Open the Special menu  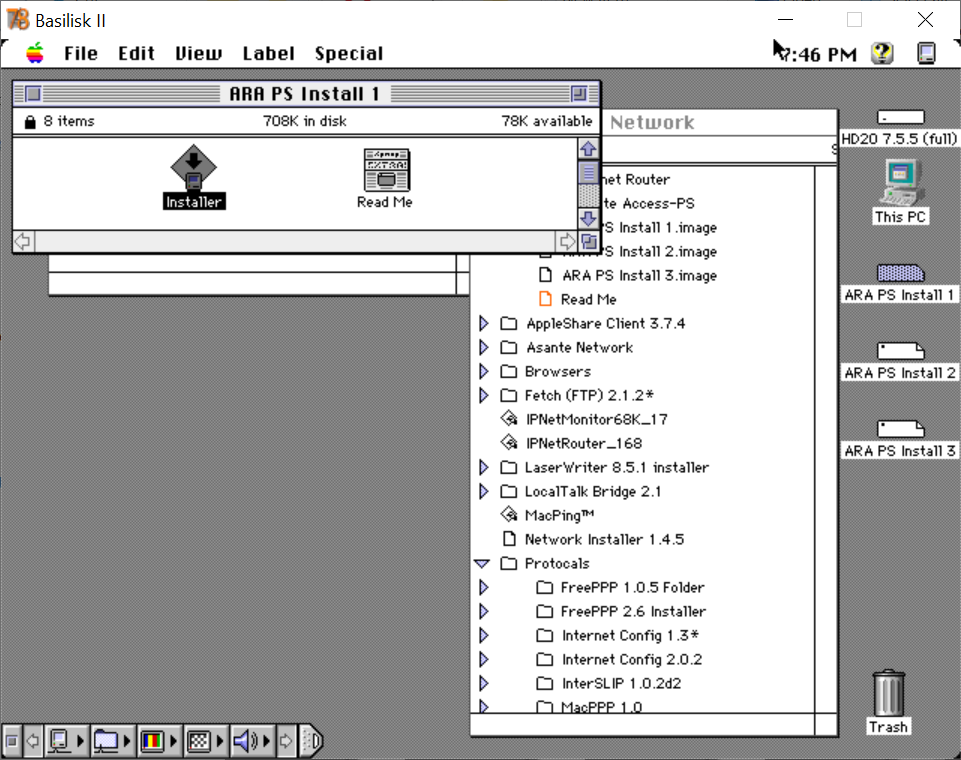(349, 53)
